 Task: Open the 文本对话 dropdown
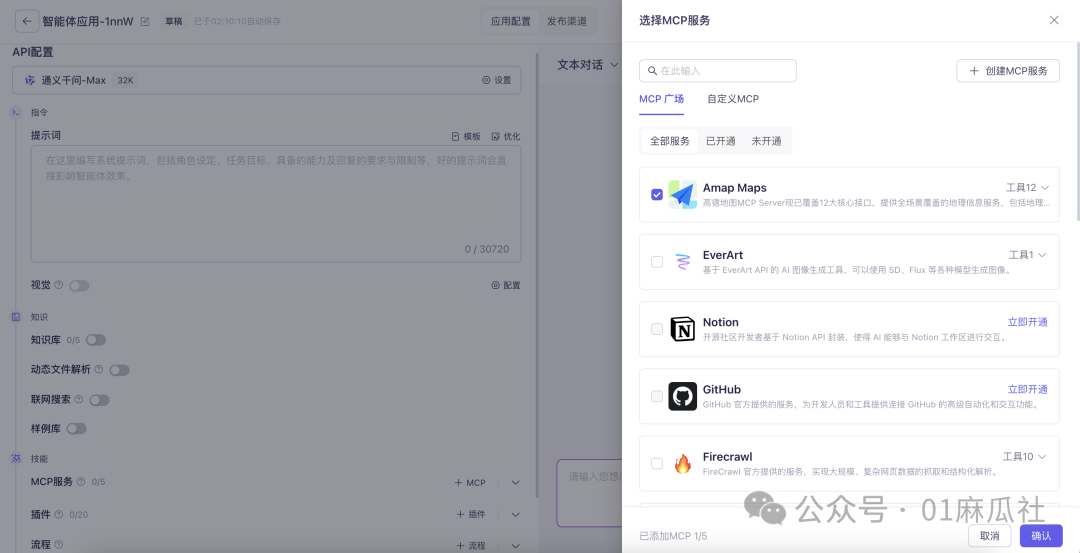(588, 65)
